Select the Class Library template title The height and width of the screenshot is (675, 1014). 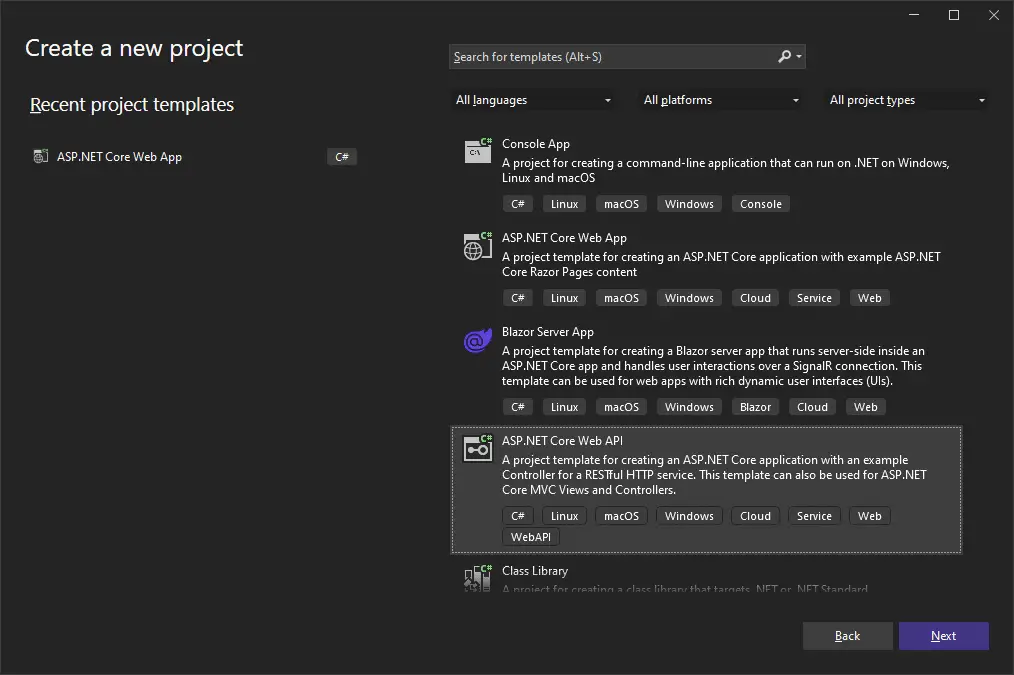point(535,571)
